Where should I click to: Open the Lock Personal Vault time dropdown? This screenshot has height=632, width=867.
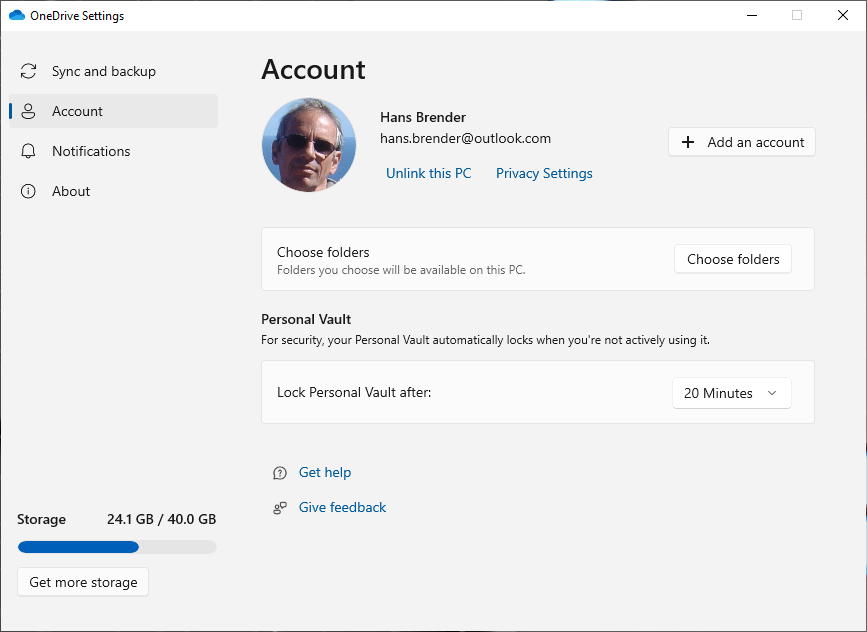click(731, 394)
